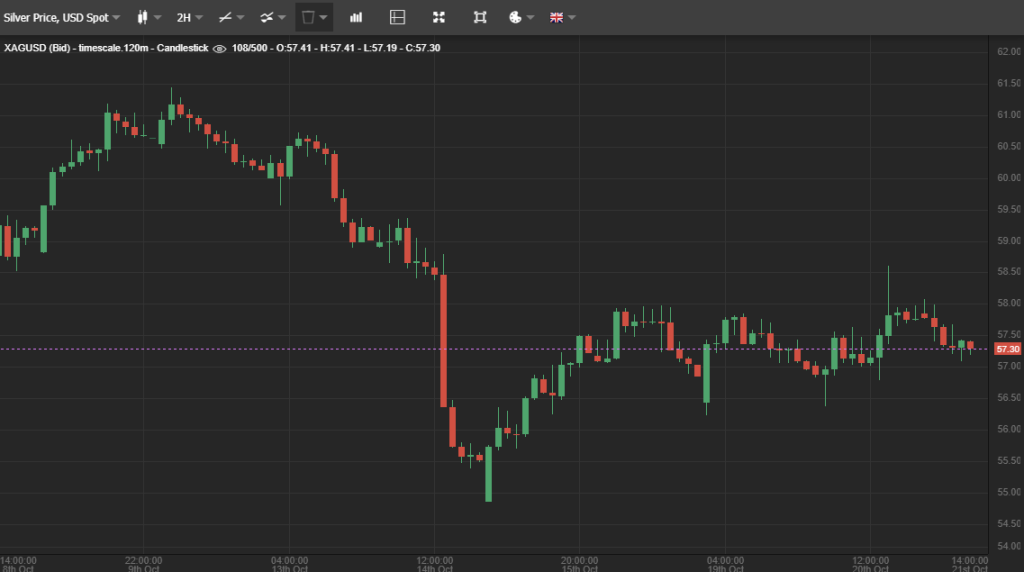Expand the language dropdown arrow

pos(572,18)
